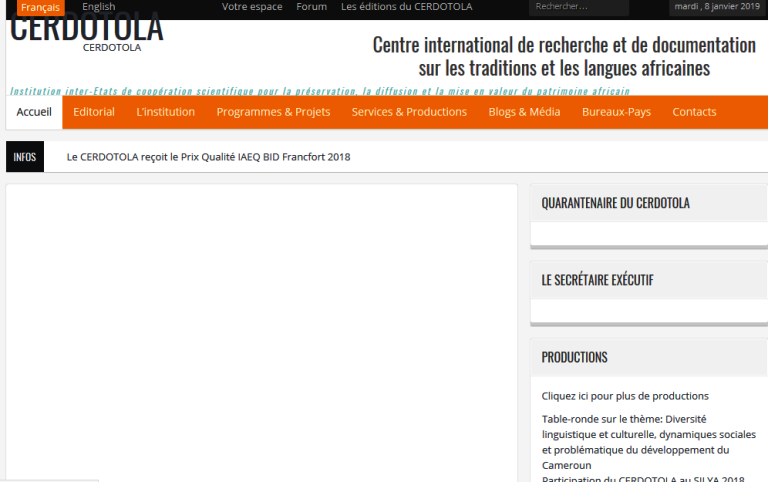Open the Contacts menu

[694, 112]
